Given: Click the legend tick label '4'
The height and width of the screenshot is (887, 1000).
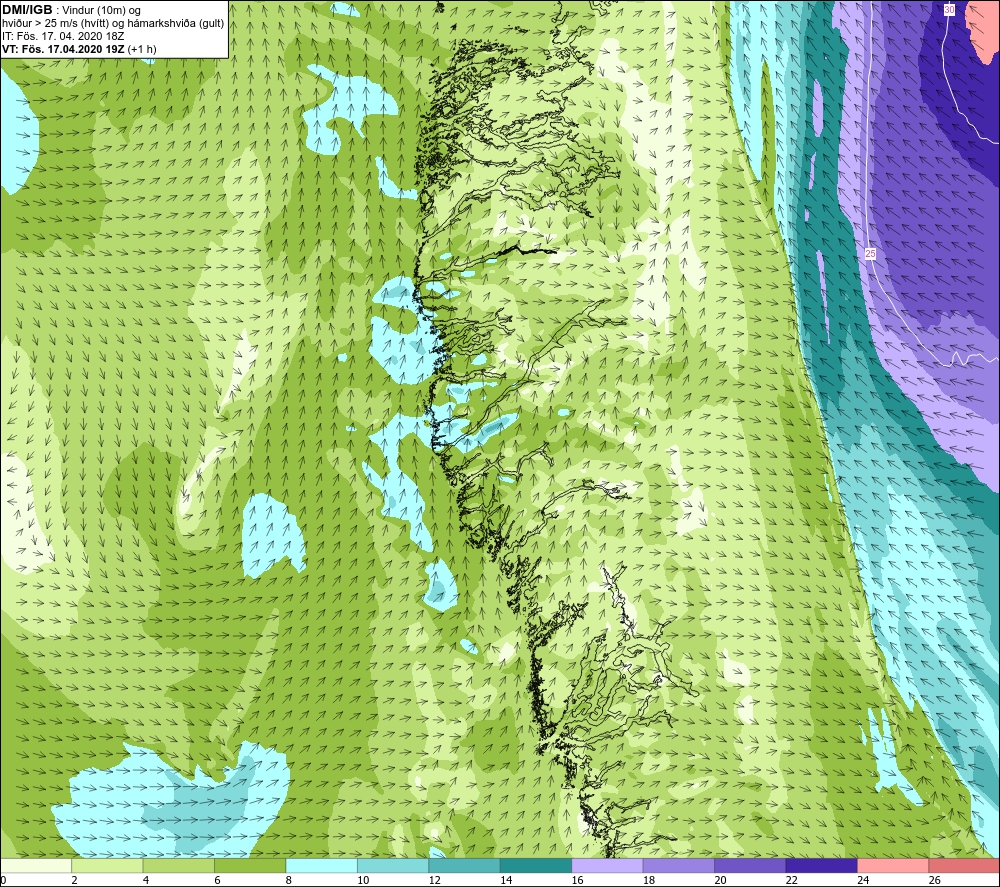Looking at the screenshot, I should pos(146,880).
